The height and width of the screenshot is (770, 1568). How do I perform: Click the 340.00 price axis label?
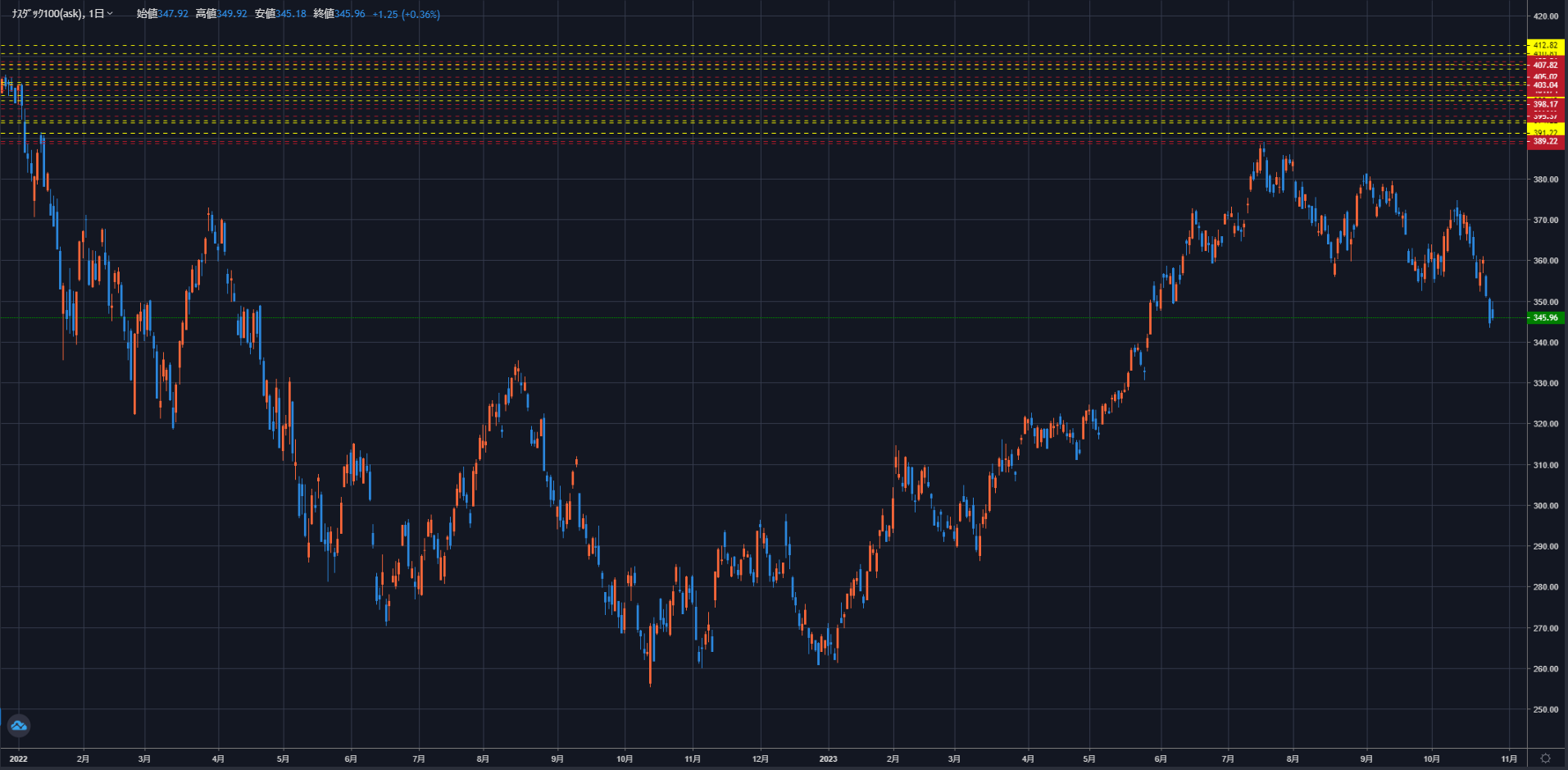point(1546,343)
